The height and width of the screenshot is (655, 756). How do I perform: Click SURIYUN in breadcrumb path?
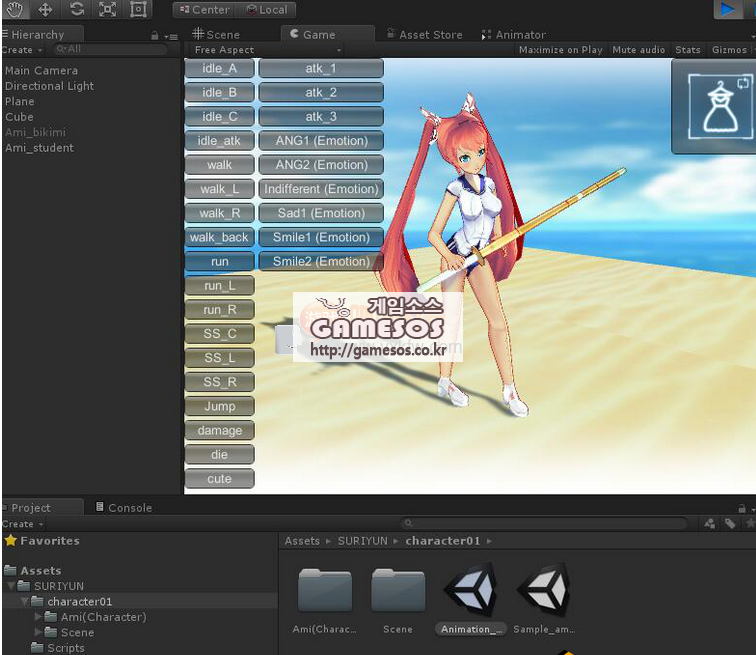[x=363, y=541]
